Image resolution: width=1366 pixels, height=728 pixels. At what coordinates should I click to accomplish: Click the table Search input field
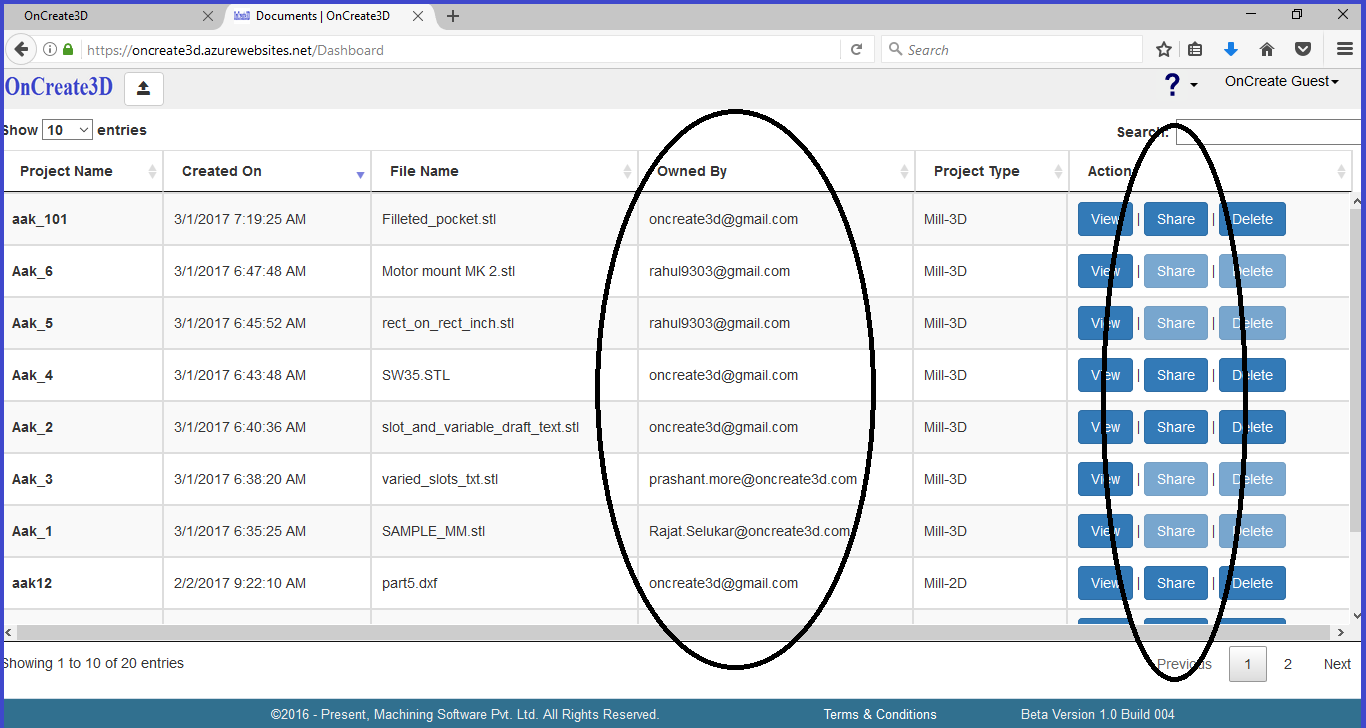1268,132
